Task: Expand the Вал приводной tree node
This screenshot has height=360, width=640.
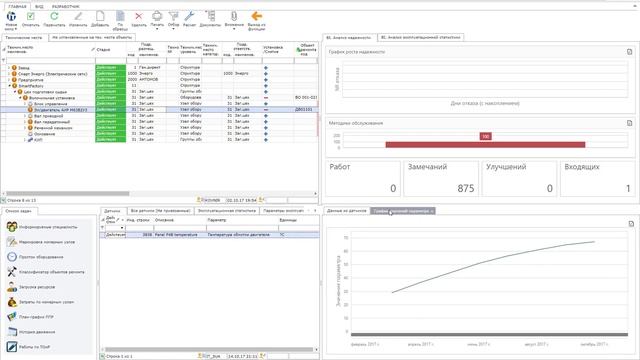Action: pos(25,116)
